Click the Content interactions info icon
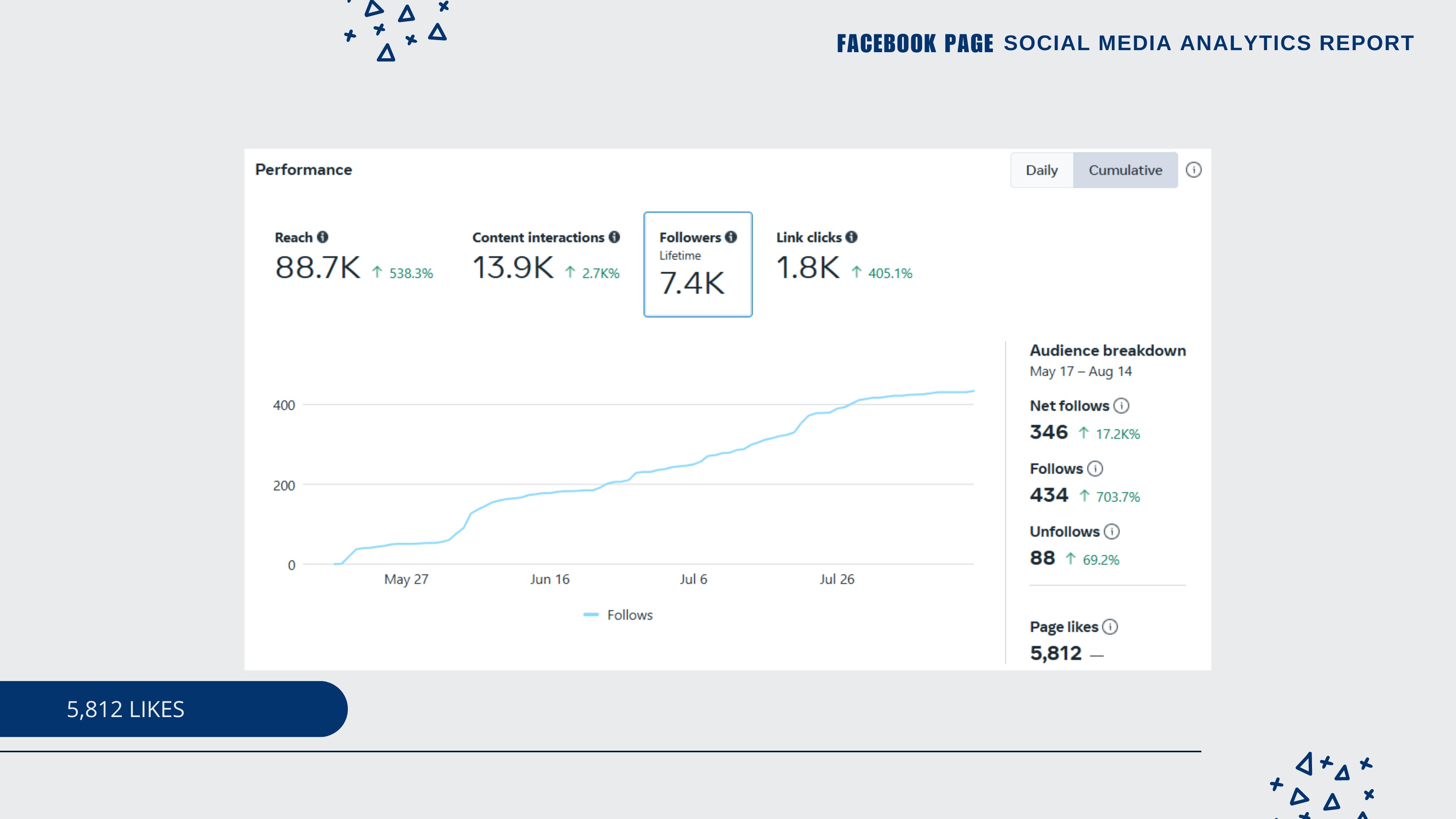The height and width of the screenshot is (819, 1456). (614, 237)
